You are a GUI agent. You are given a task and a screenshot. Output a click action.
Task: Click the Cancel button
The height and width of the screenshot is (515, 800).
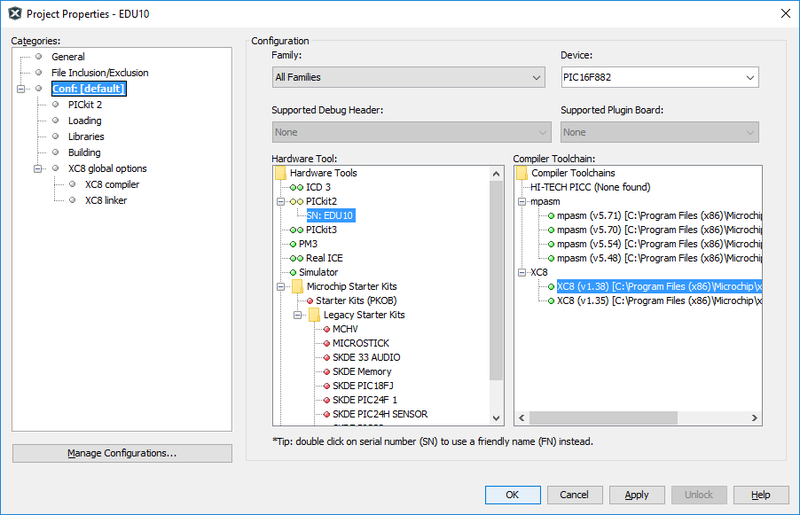tap(574, 495)
